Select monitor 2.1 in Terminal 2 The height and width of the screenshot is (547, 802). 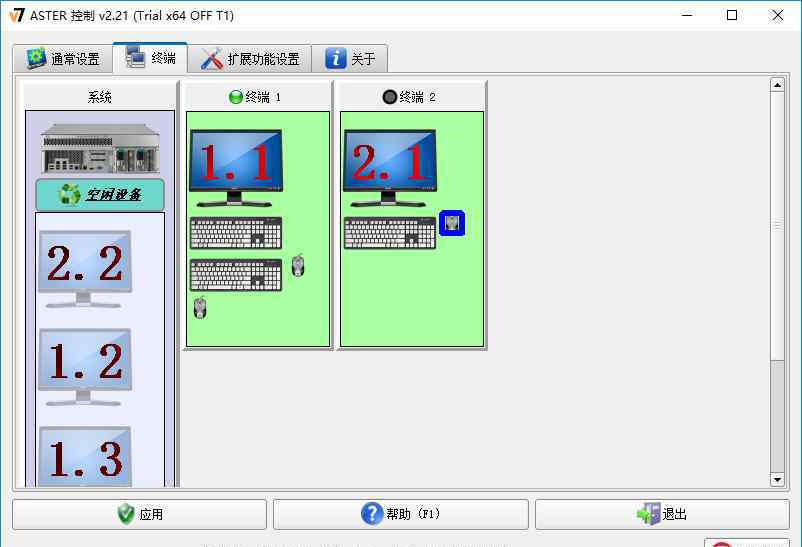[390, 168]
